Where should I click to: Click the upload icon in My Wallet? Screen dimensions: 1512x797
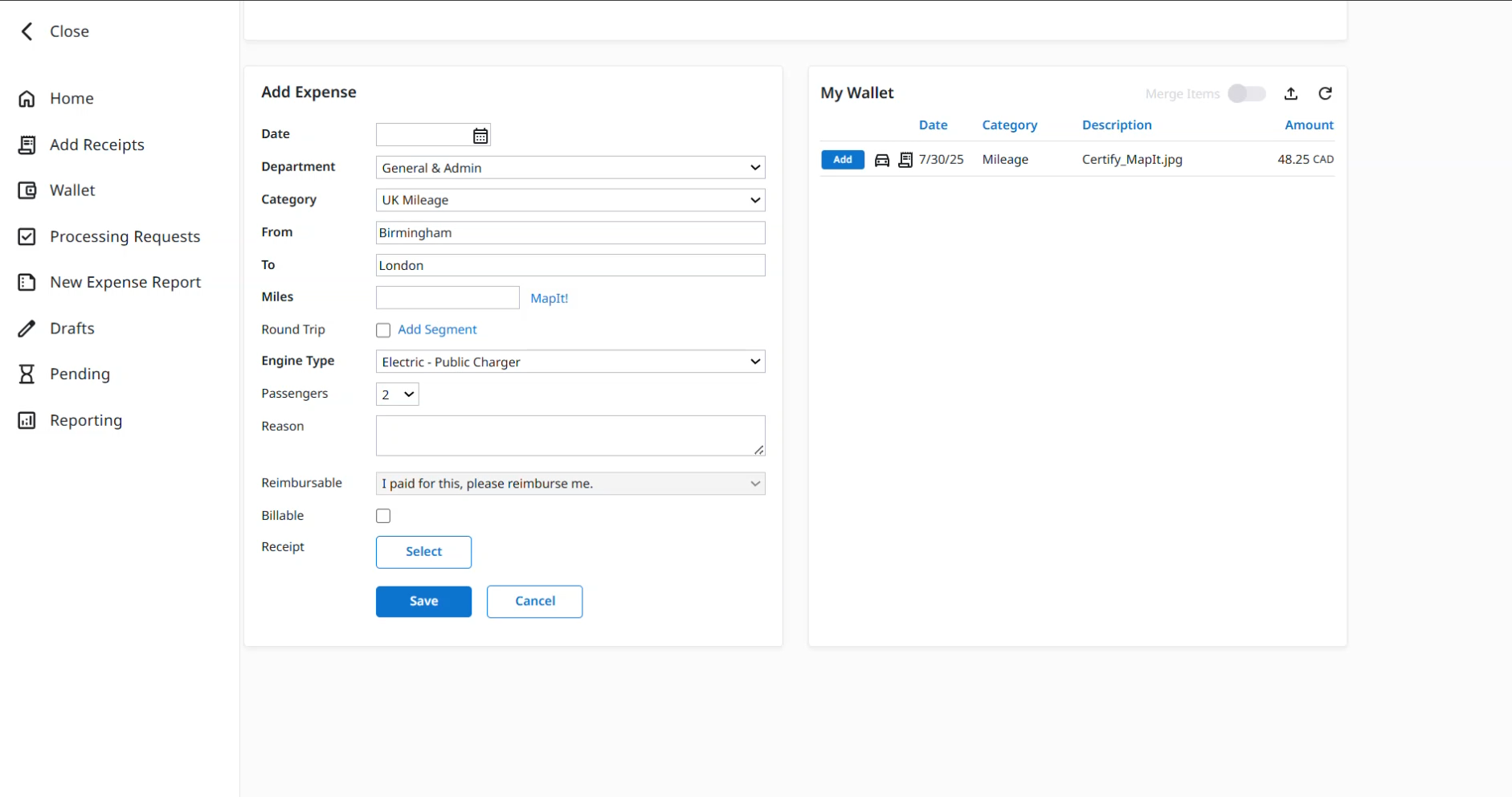point(1290,94)
